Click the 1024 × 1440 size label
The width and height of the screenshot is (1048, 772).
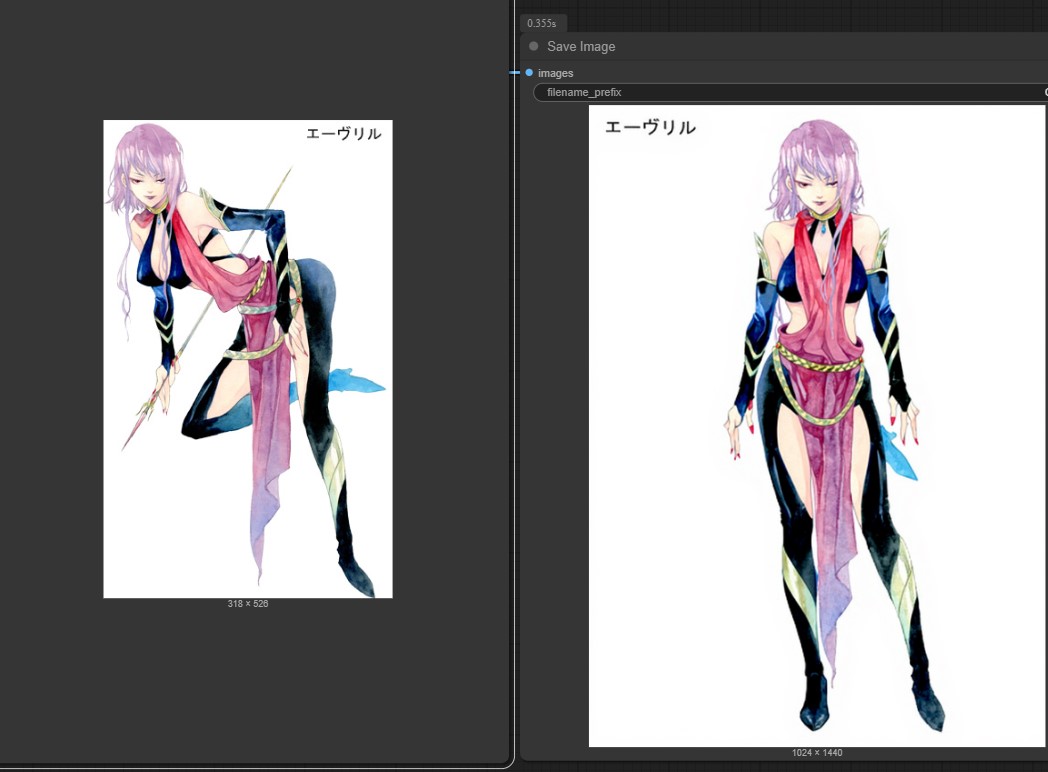point(817,753)
